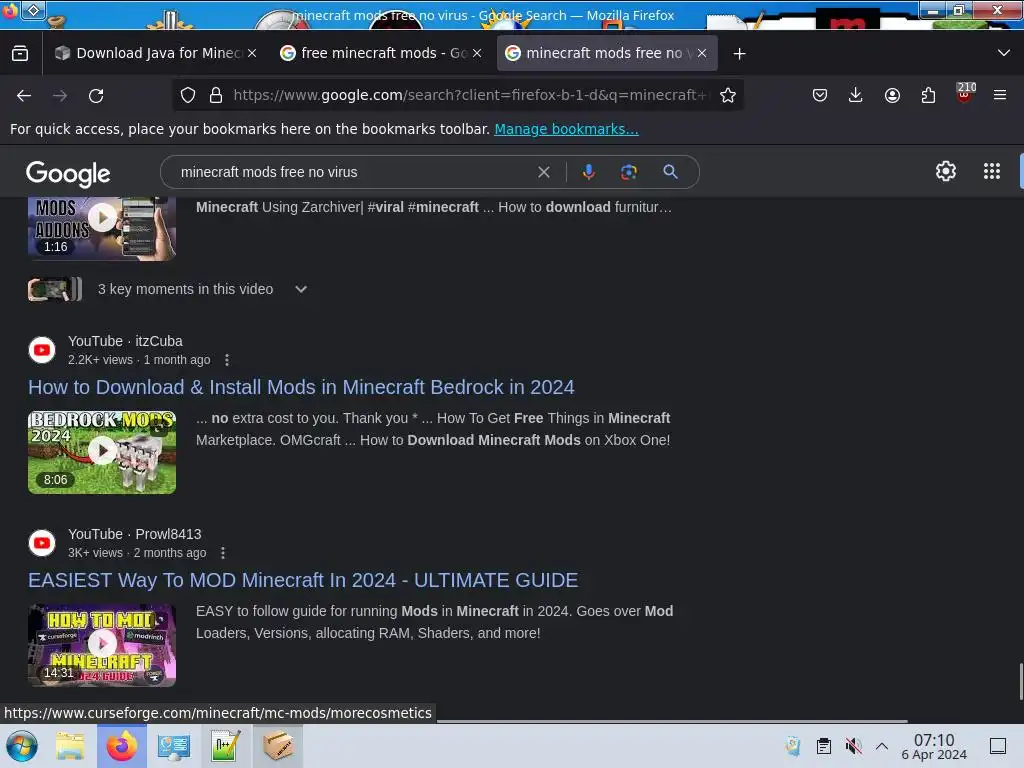Click the Firefox address bar URL
1024x768 pixels.
(x=470, y=95)
